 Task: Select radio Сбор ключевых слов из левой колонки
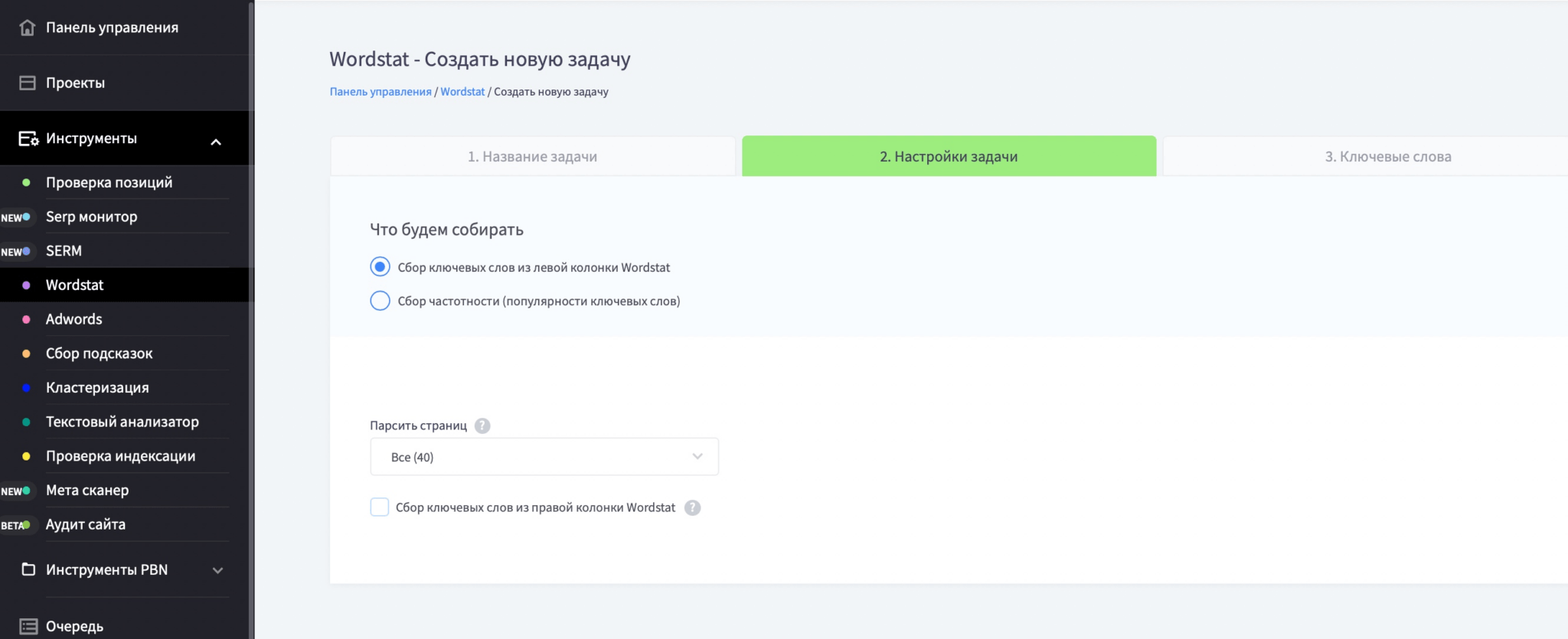point(380,267)
